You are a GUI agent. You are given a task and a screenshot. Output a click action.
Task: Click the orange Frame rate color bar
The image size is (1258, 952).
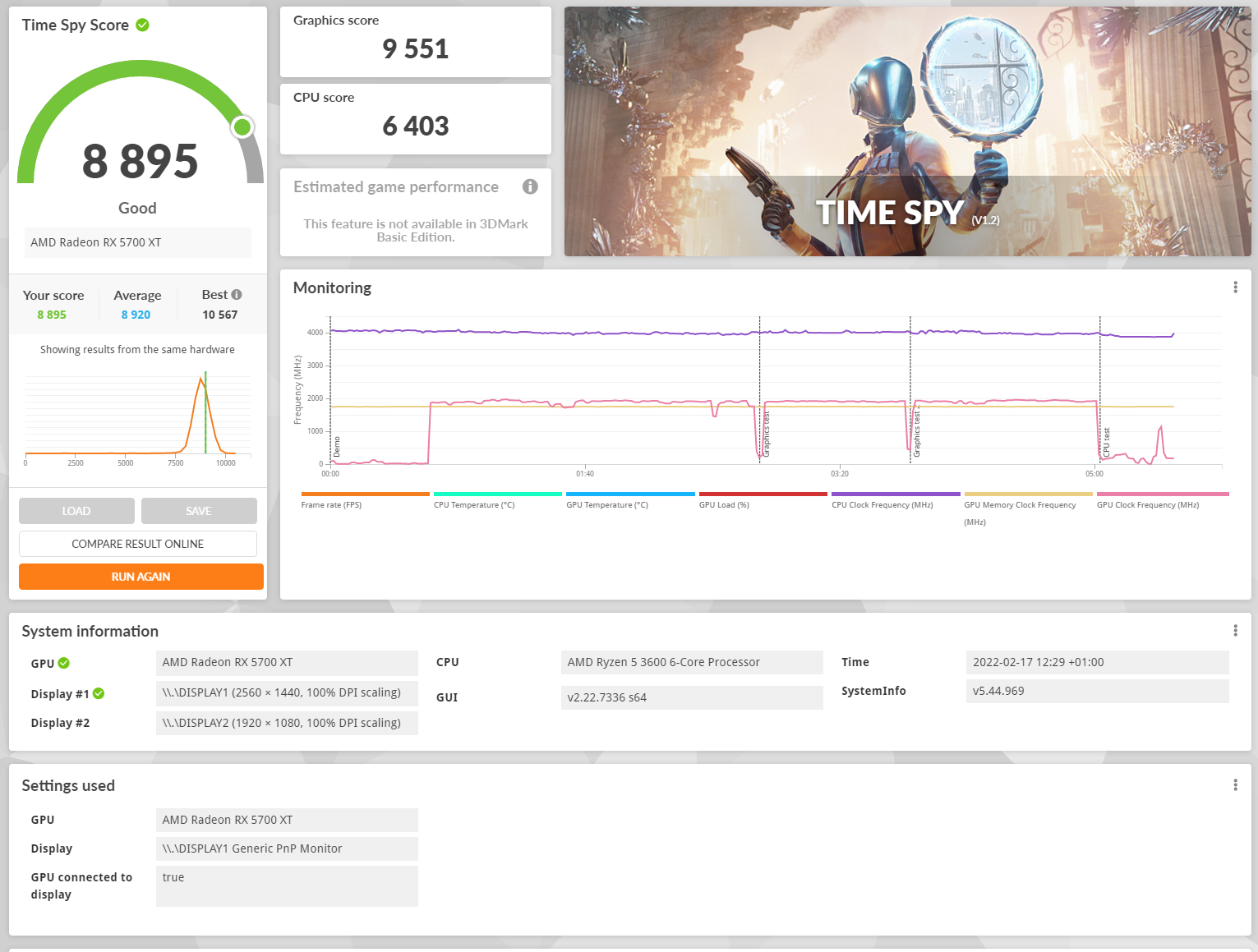365,494
